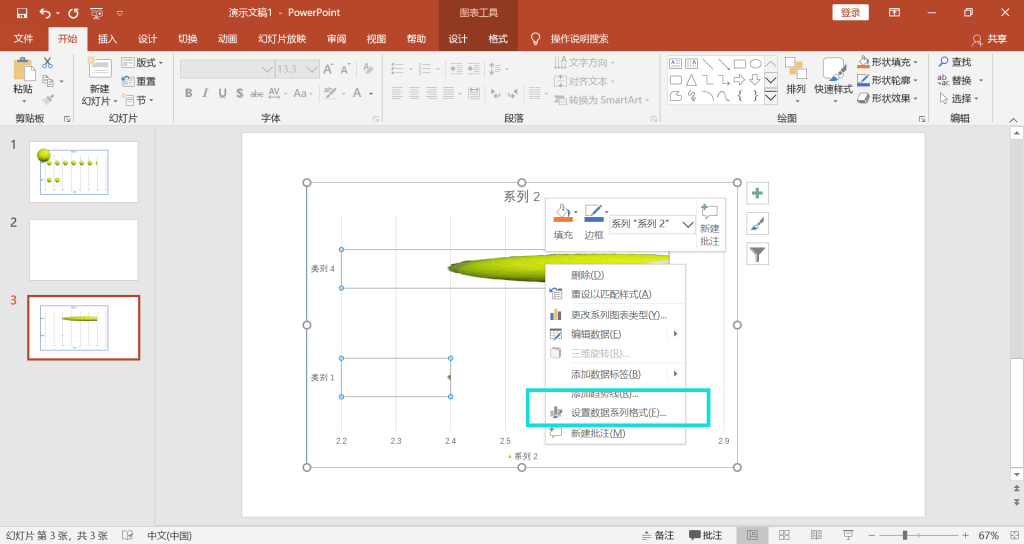Image resolution: width=1024 pixels, height=544 pixels.
Task: Click the Save icon in the title bar
Action: point(22,13)
